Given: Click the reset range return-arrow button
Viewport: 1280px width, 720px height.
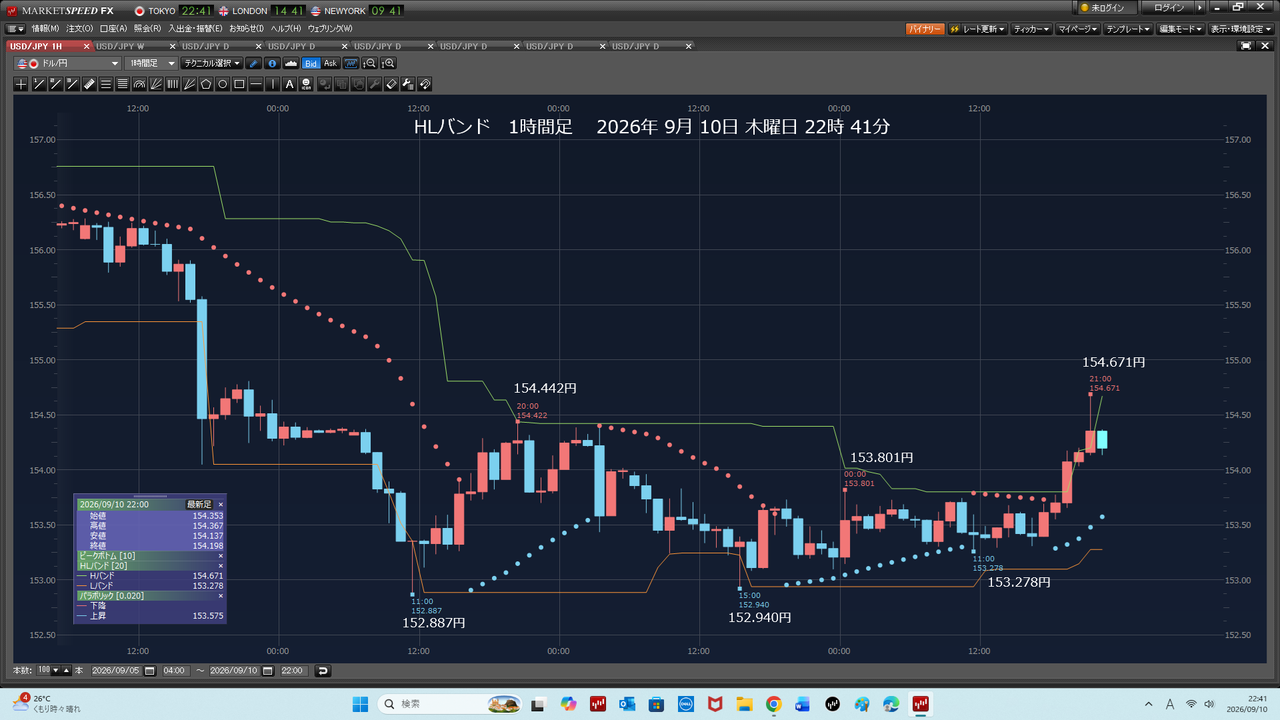Looking at the screenshot, I should [x=322, y=670].
